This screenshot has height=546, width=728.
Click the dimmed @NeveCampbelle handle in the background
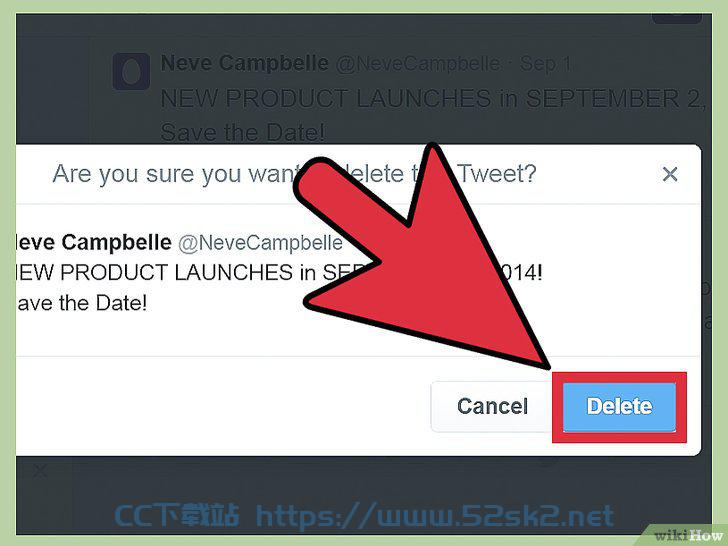point(418,64)
